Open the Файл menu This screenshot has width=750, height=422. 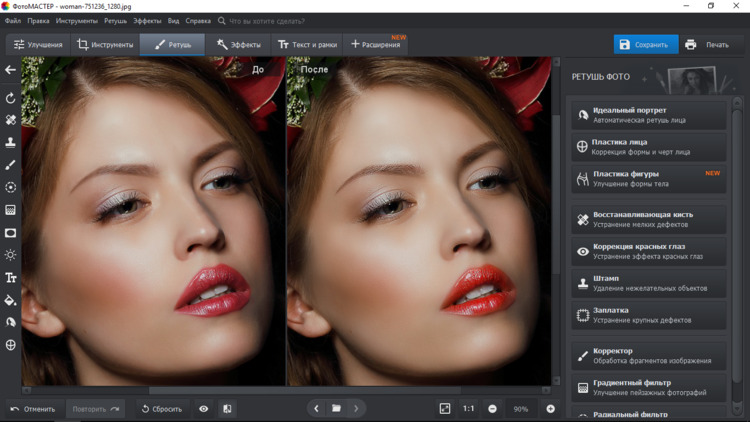12,21
